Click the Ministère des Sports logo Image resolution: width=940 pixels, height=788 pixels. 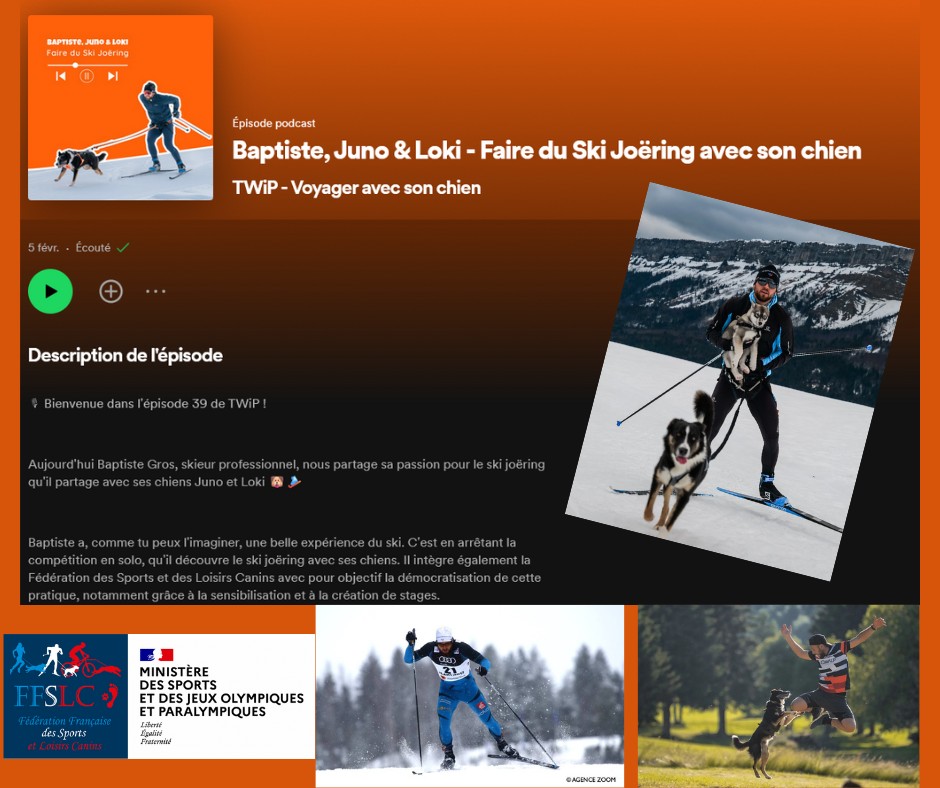[221, 696]
